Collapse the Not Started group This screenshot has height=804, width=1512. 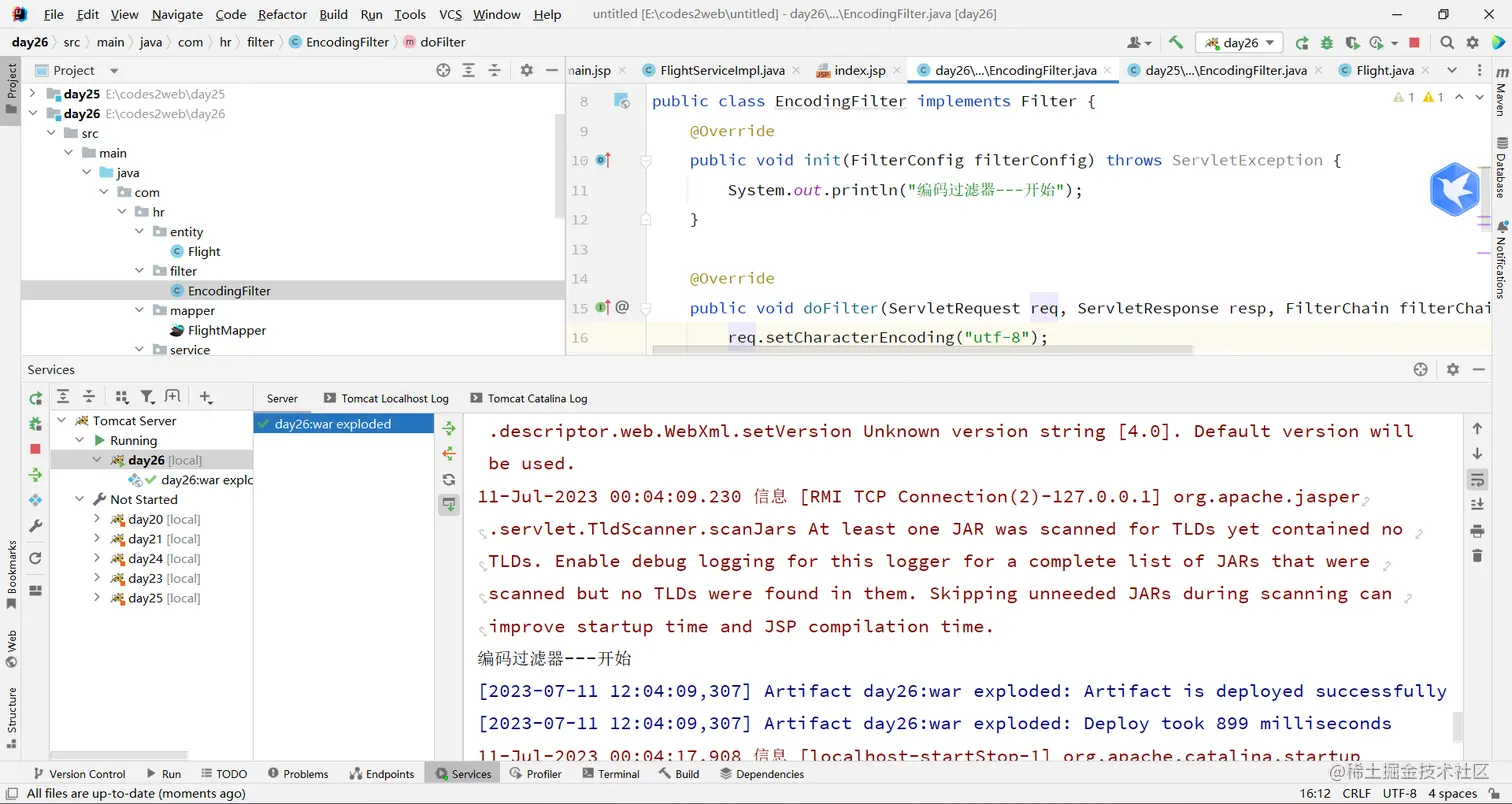click(x=80, y=500)
